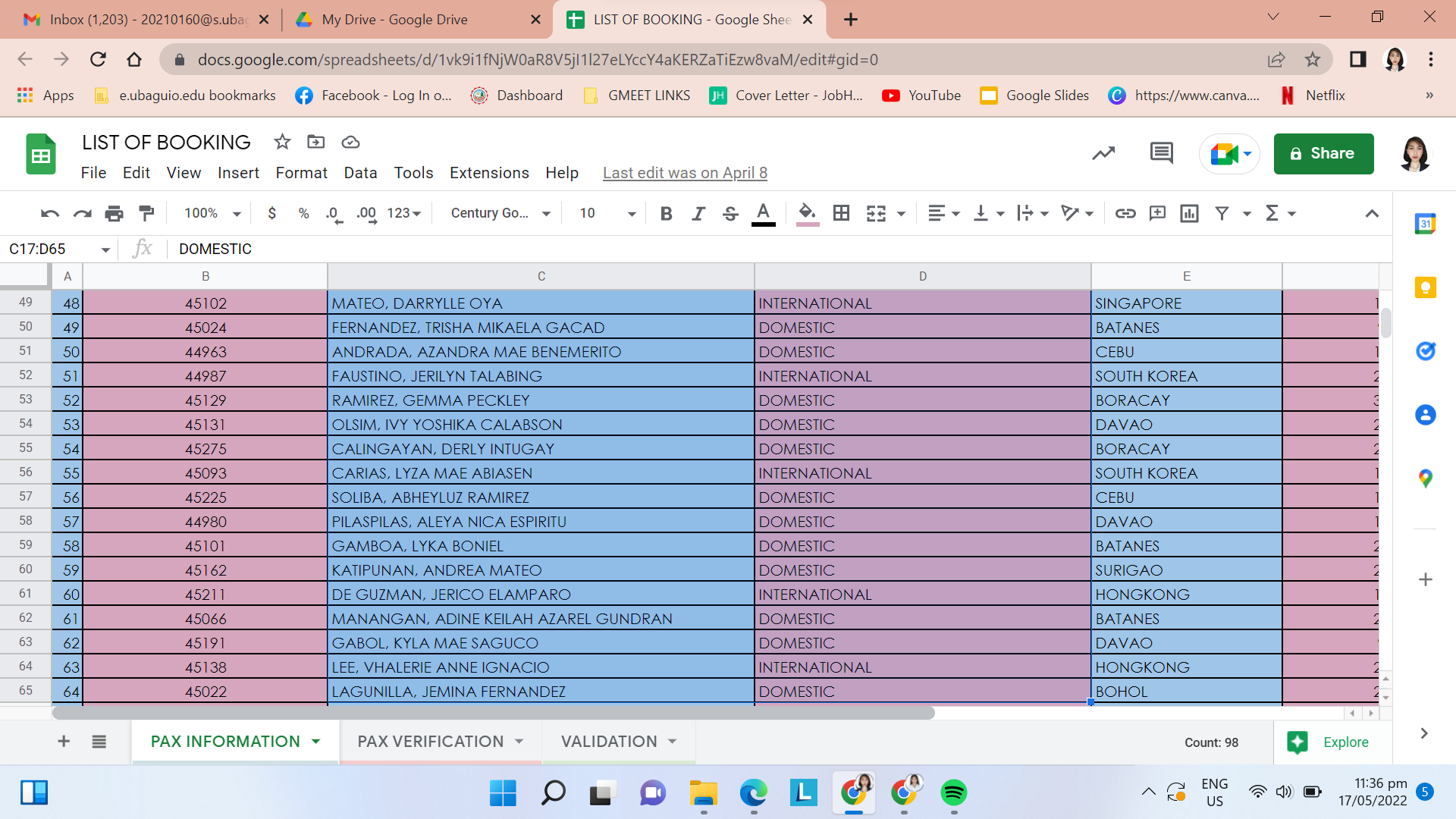
Task: Toggle strikethrough formatting
Action: coord(730,213)
